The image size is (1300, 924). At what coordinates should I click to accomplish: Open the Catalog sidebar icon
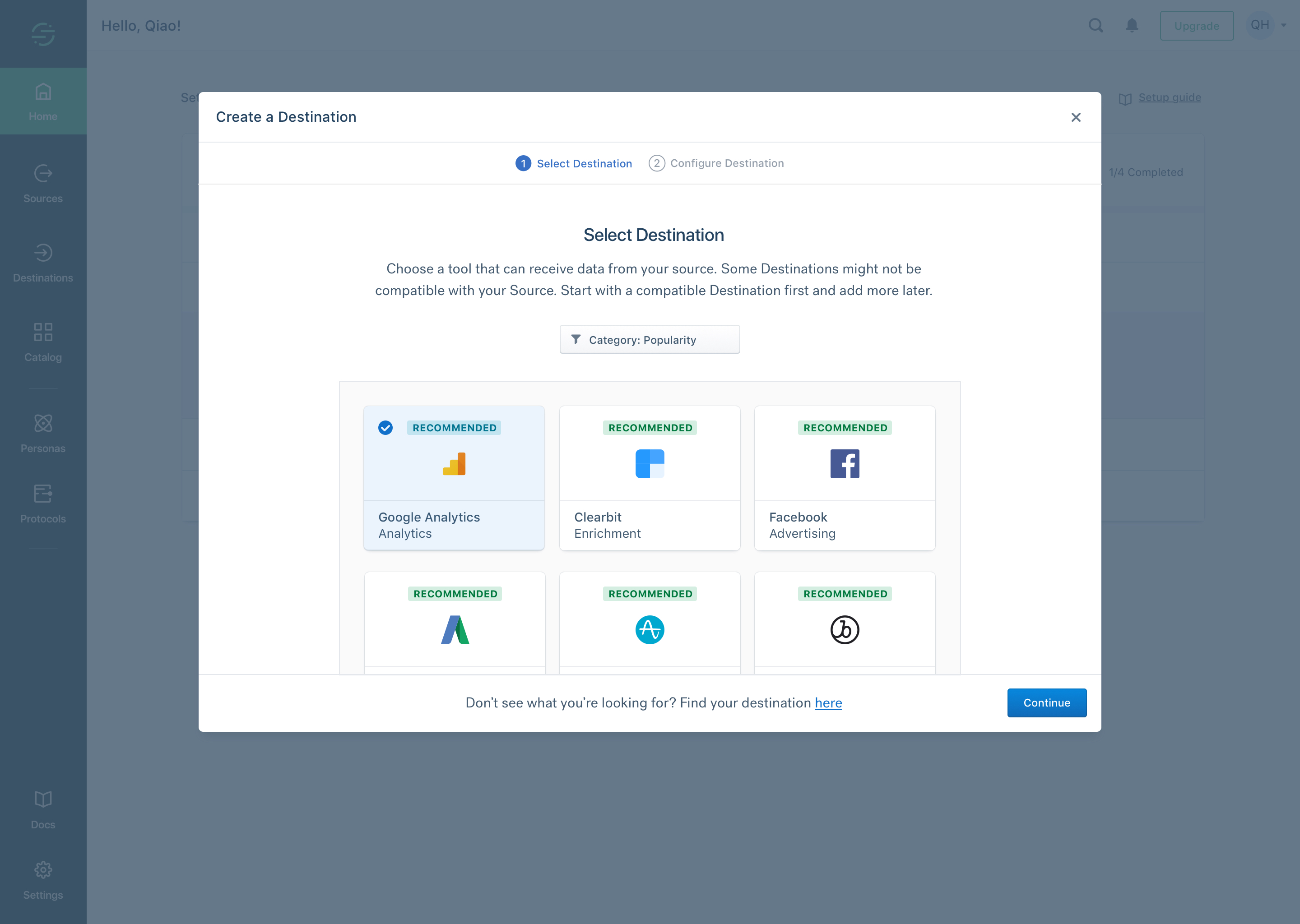click(x=43, y=332)
